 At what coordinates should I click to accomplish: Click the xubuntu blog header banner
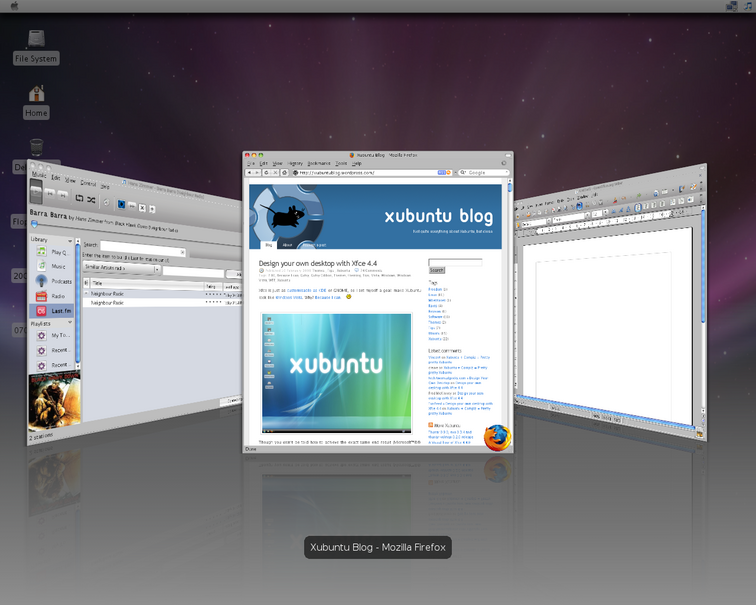[x=375, y=216]
